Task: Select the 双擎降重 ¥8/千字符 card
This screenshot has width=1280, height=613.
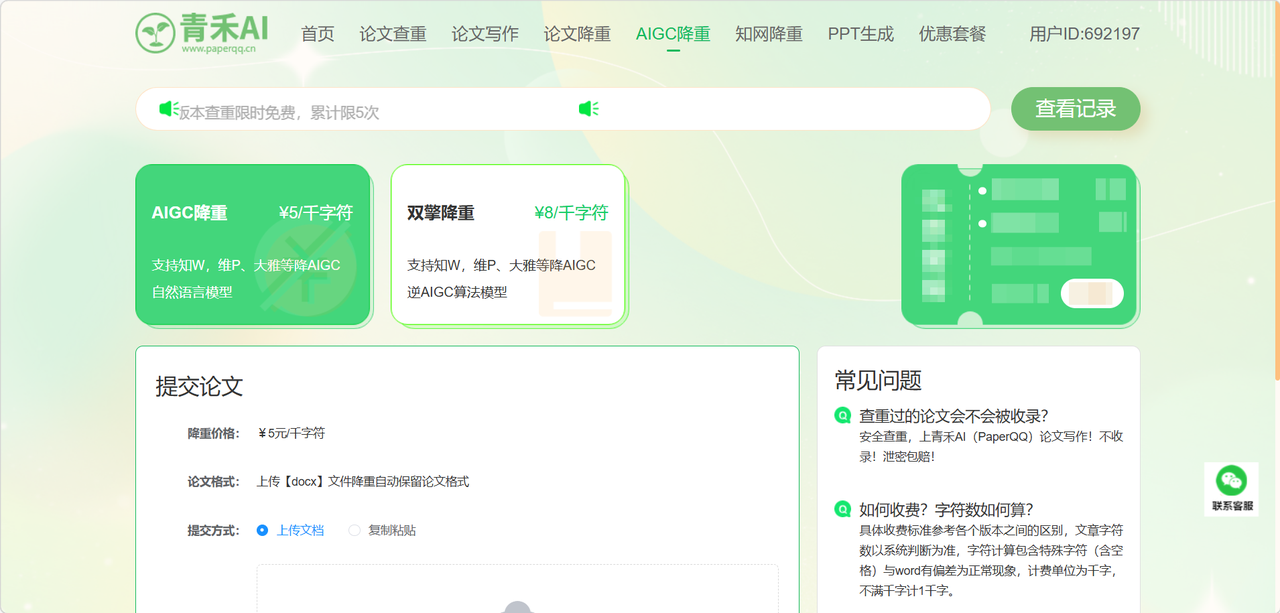Action: coord(508,245)
